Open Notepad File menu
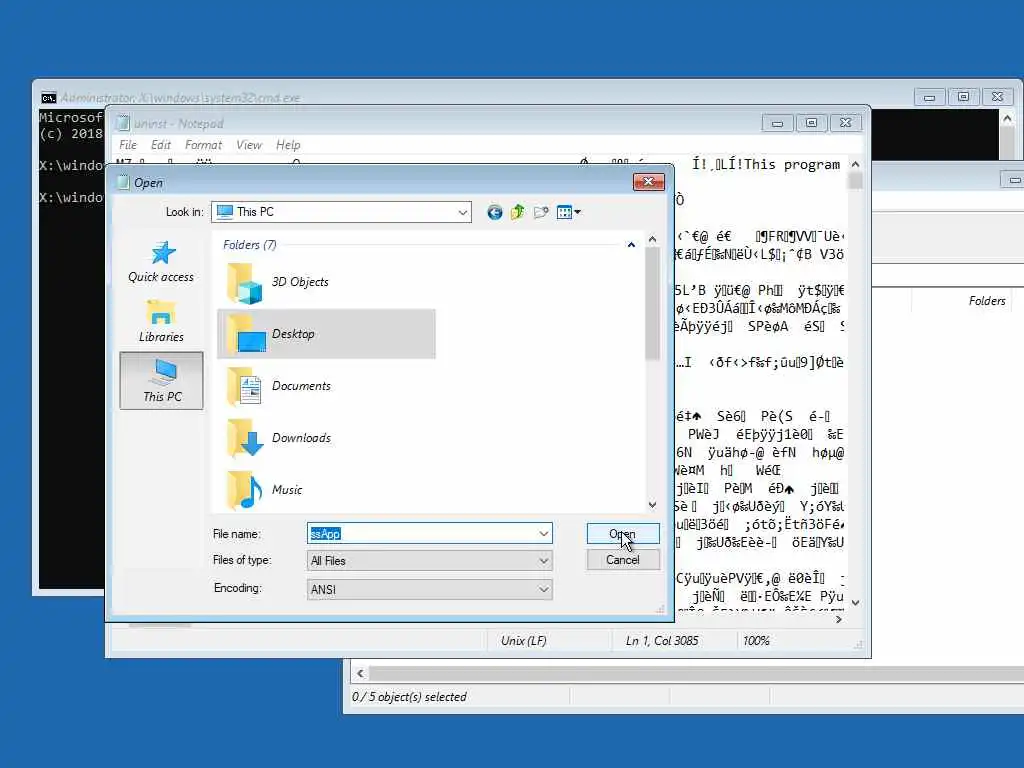Image resolution: width=1024 pixels, height=768 pixels. (128, 145)
